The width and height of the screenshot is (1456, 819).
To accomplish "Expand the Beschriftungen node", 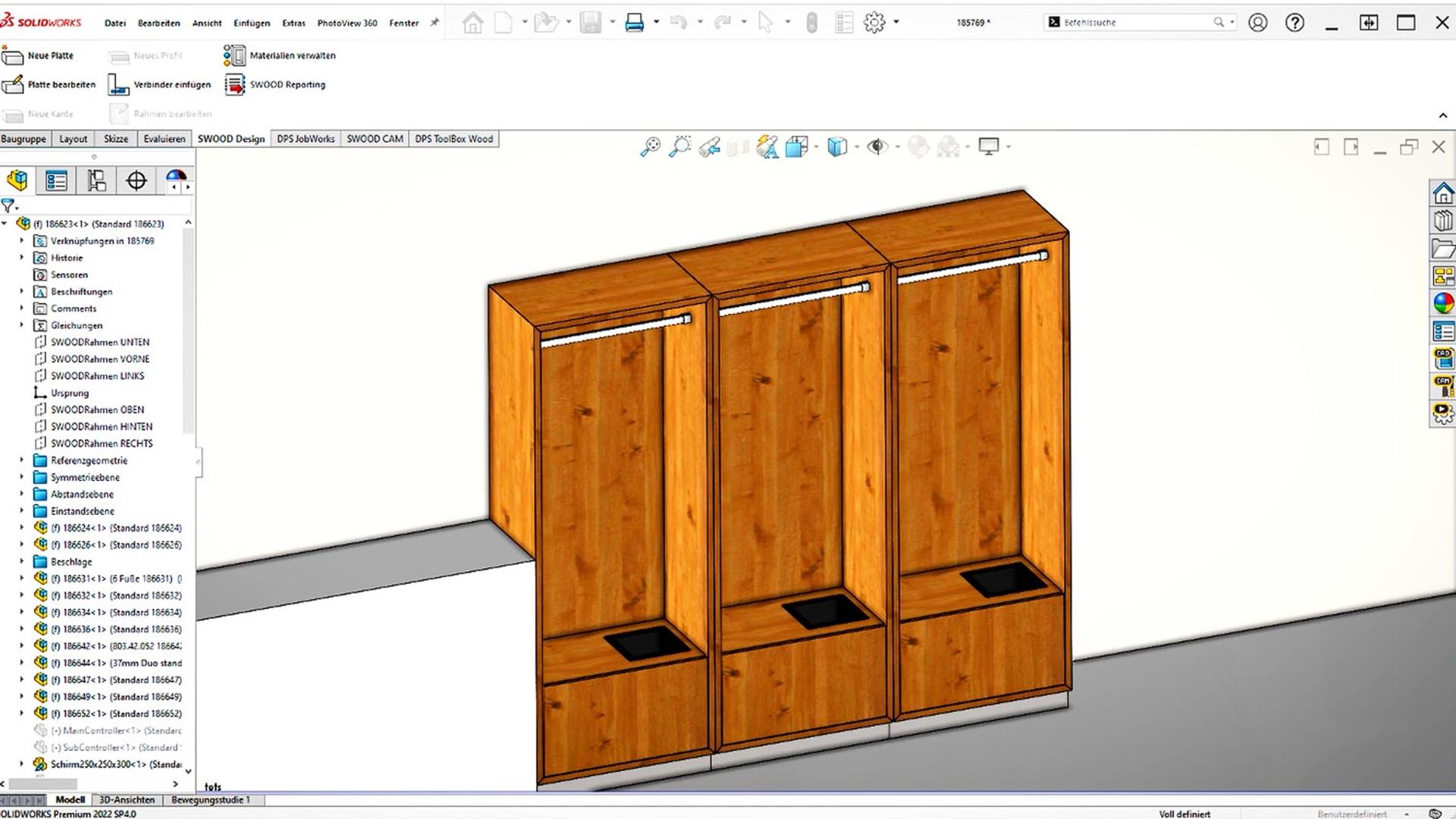I will click(22, 291).
